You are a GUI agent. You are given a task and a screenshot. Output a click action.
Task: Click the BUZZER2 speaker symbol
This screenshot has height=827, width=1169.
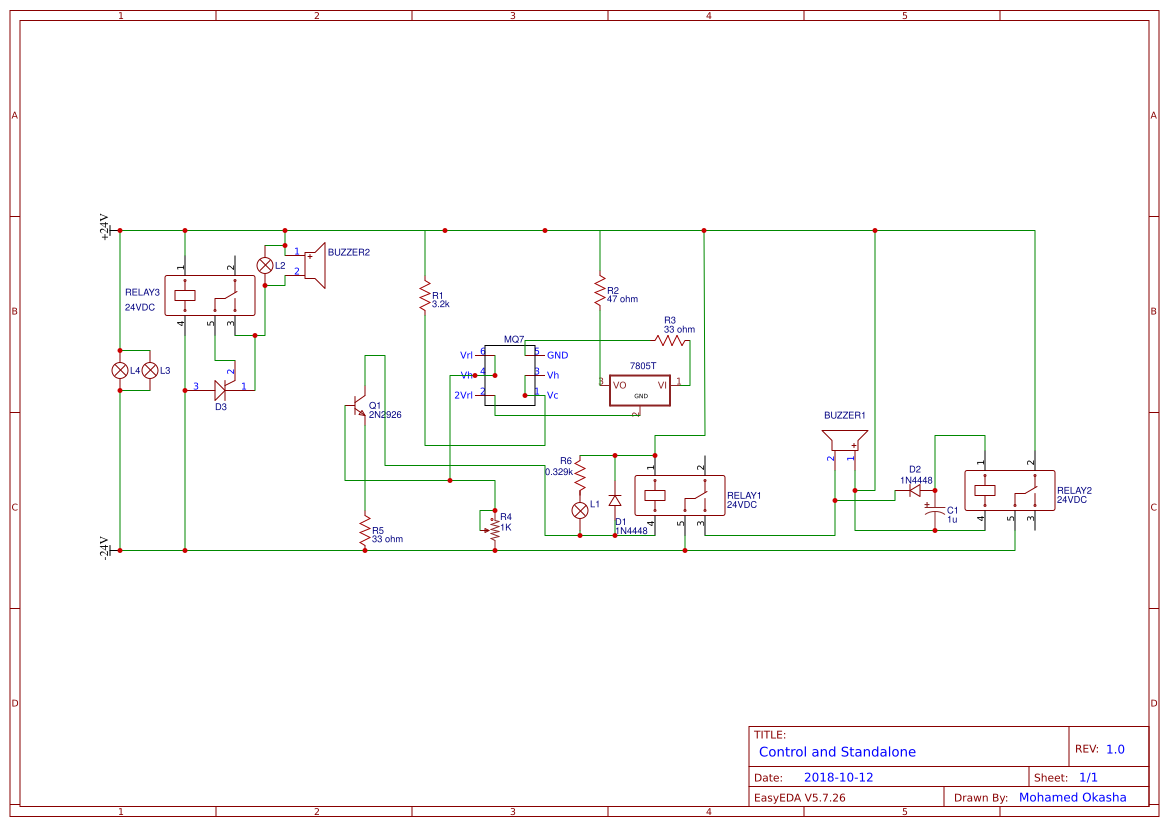point(317,264)
